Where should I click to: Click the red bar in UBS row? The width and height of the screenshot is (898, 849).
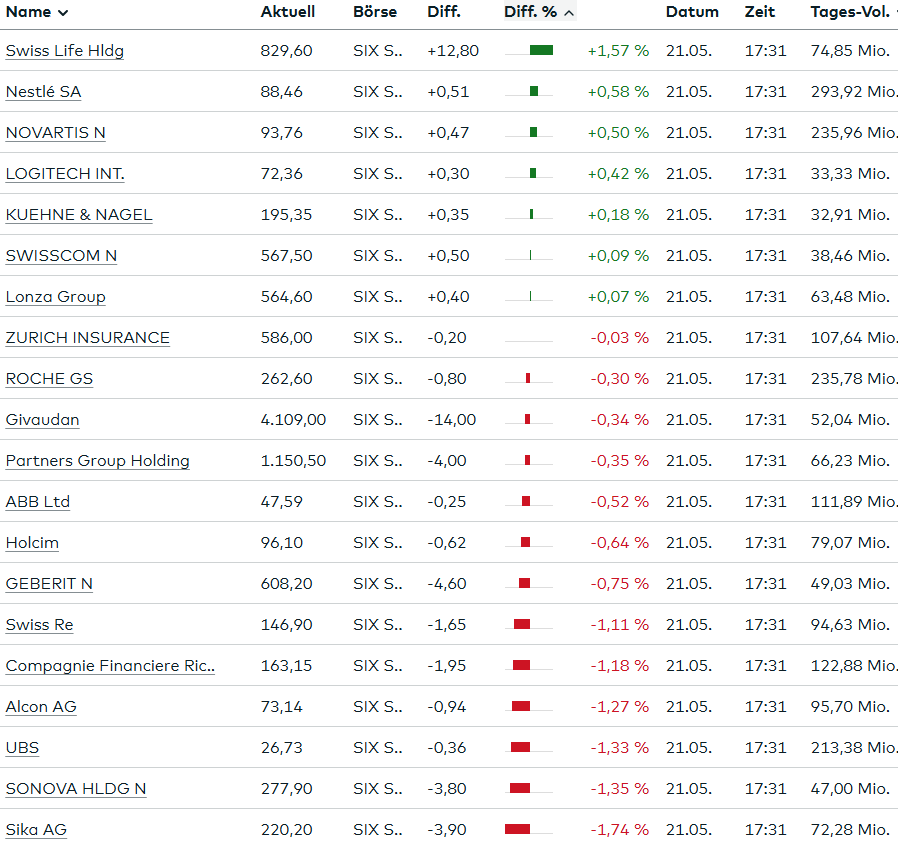(520, 747)
